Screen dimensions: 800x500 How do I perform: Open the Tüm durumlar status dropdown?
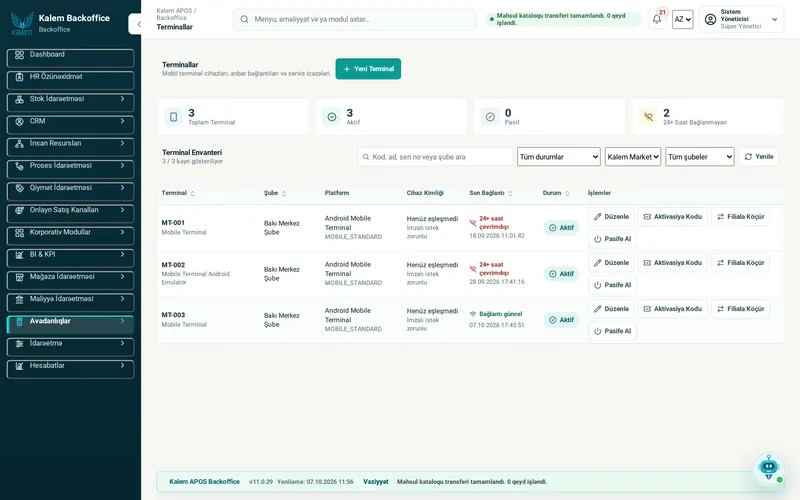pos(559,157)
